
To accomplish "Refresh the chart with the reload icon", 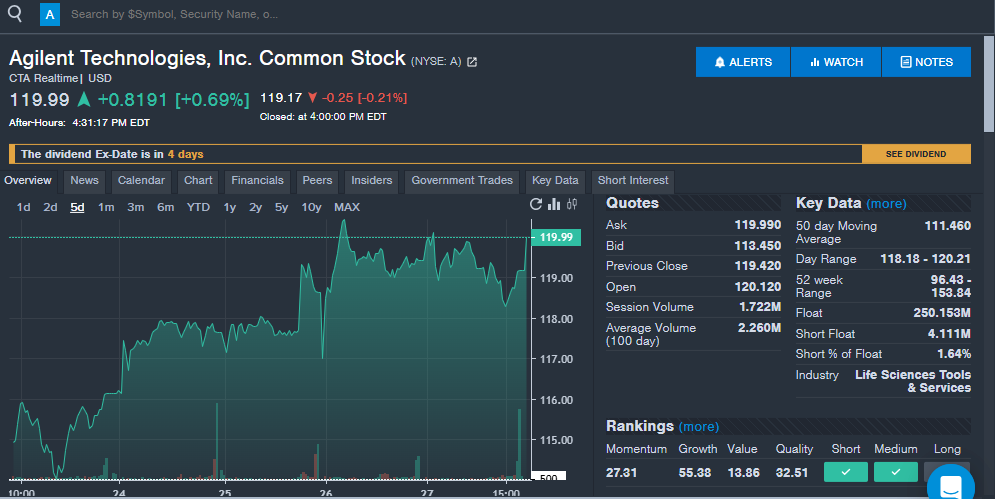I will [x=536, y=204].
